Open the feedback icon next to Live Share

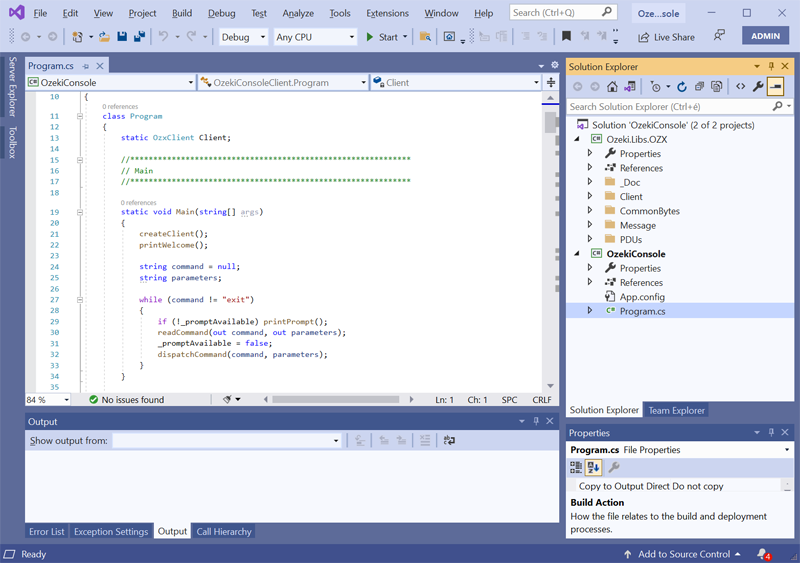[x=719, y=36]
